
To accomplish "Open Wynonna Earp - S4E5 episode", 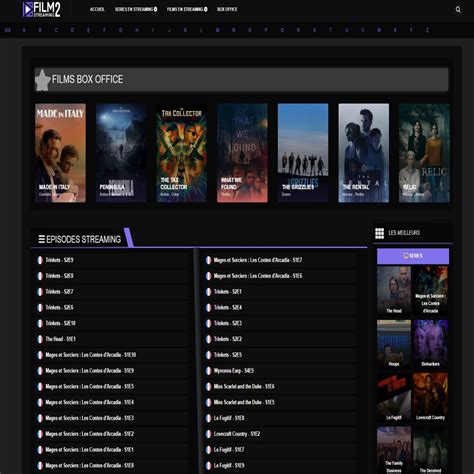I will pos(234,371).
